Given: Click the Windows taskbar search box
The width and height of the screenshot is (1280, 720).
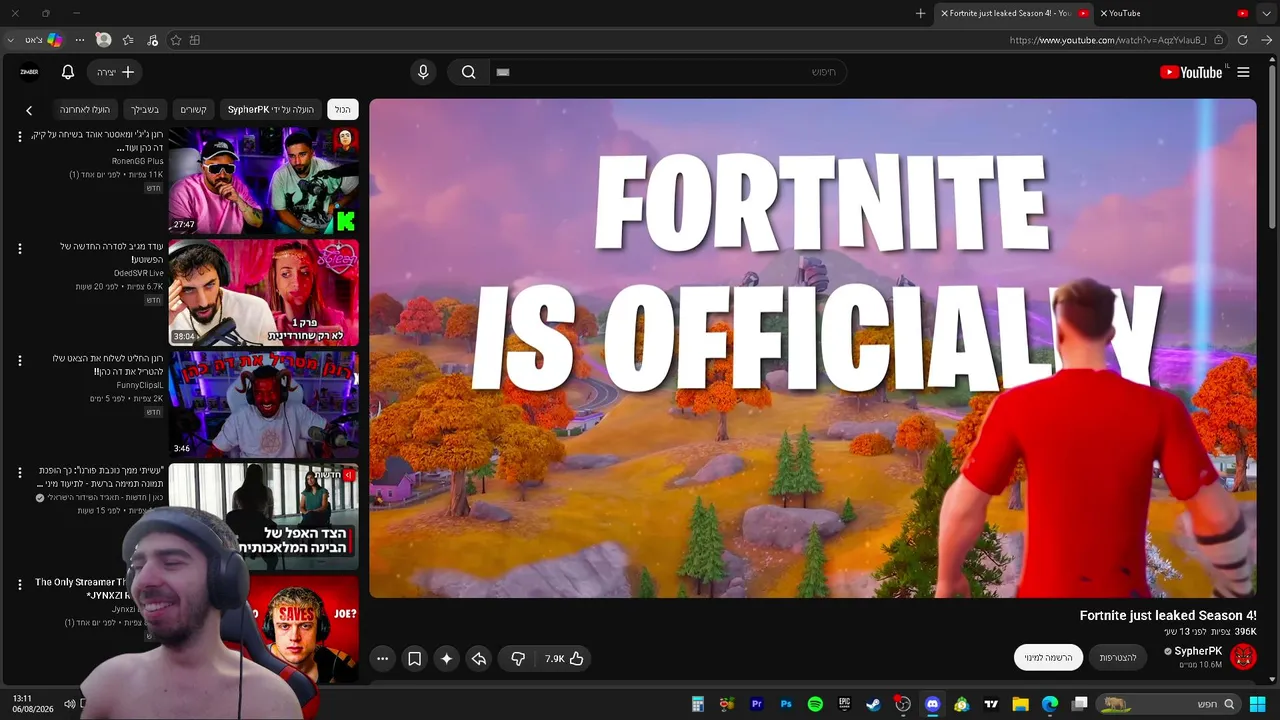Looking at the screenshot, I should 1169,704.
